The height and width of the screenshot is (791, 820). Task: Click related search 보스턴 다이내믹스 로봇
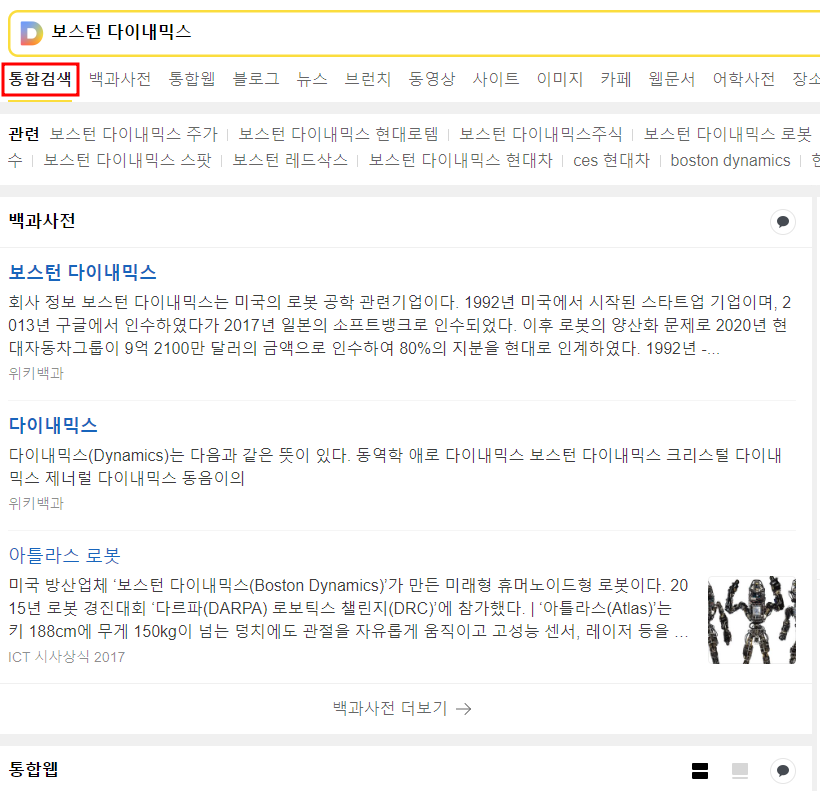[x=727, y=134]
